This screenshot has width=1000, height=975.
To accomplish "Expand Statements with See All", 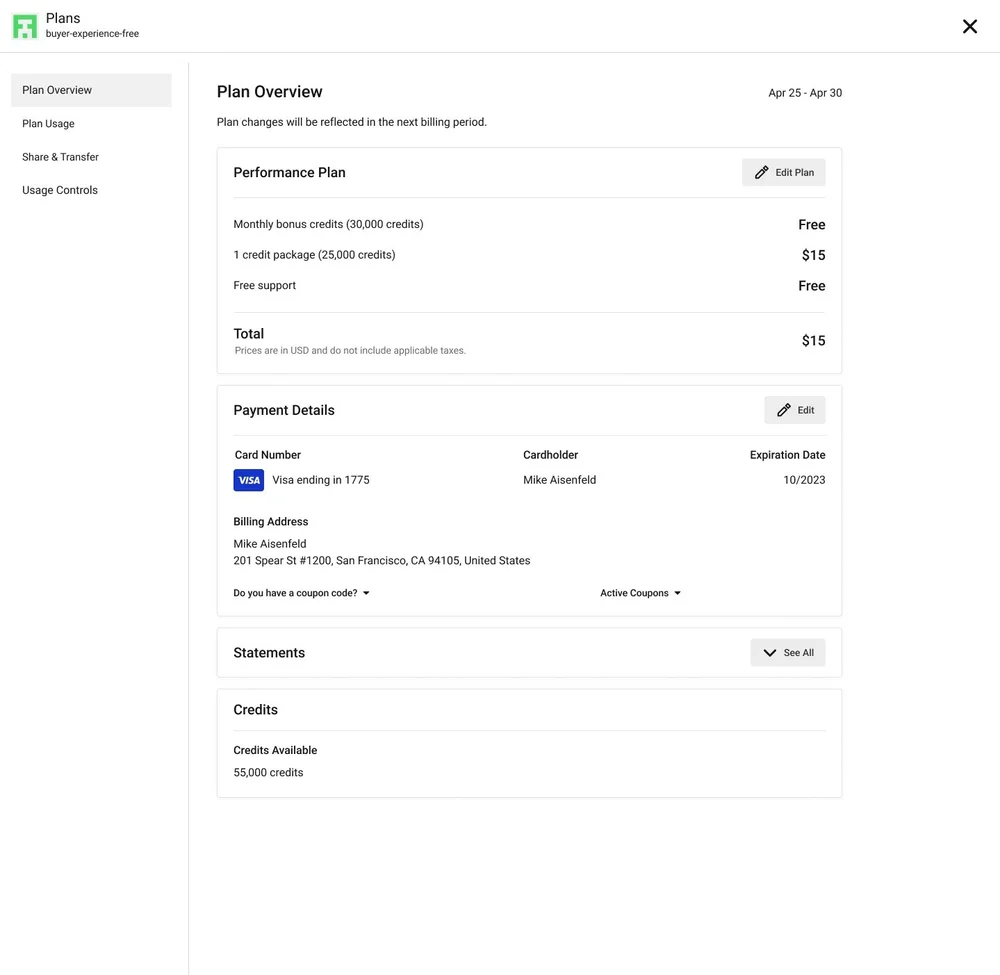I will pyautogui.click(x=788, y=653).
